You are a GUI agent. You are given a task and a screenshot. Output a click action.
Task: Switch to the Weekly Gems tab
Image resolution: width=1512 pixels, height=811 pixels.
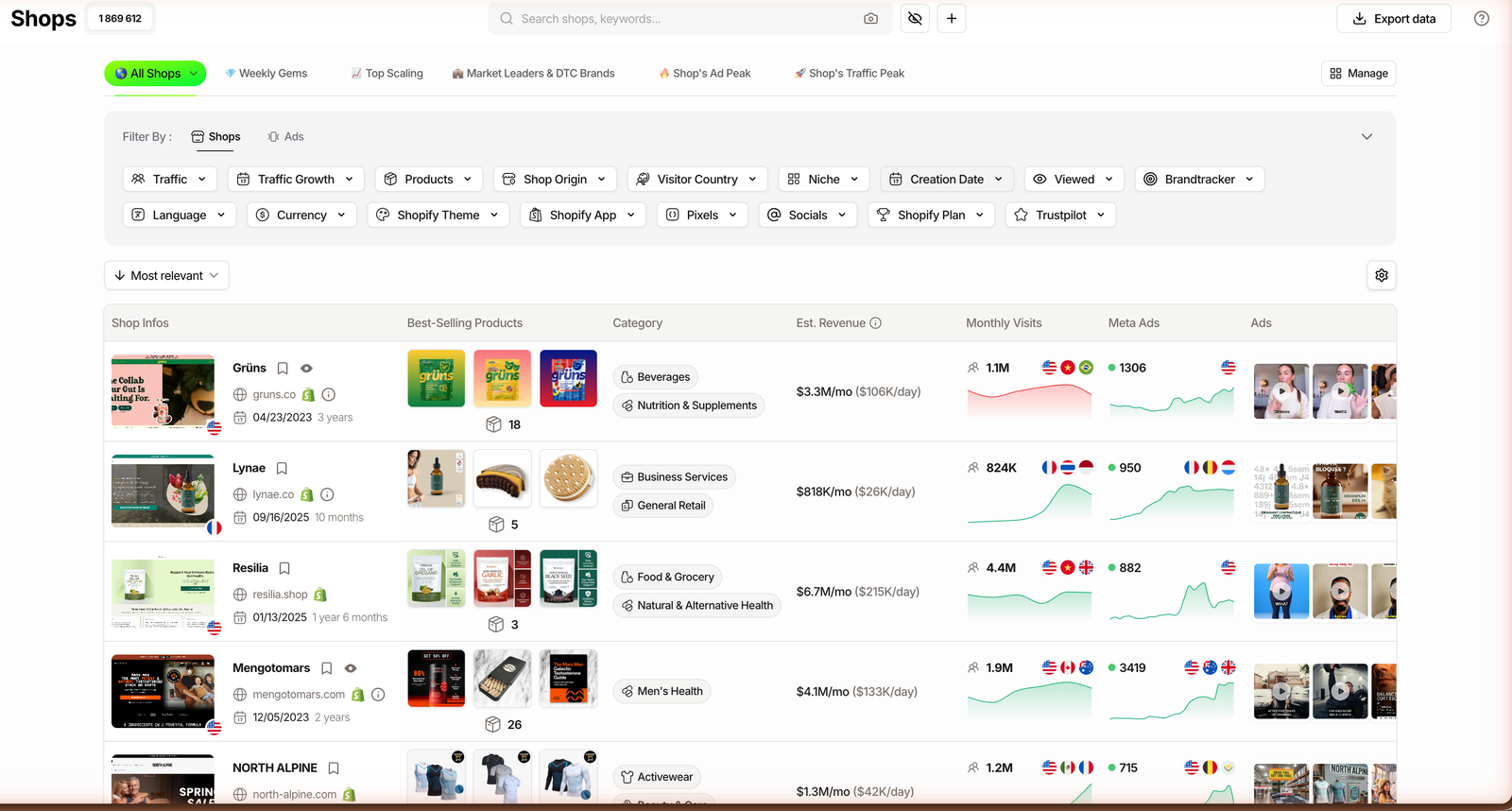(266, 74)
